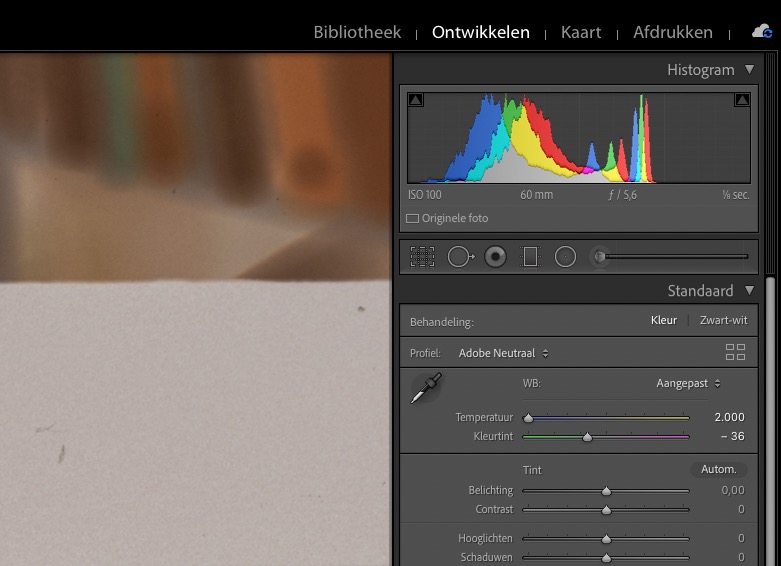Activate the Red Eye Correction tool
This screenshot has height=566, width=781.
495,257
